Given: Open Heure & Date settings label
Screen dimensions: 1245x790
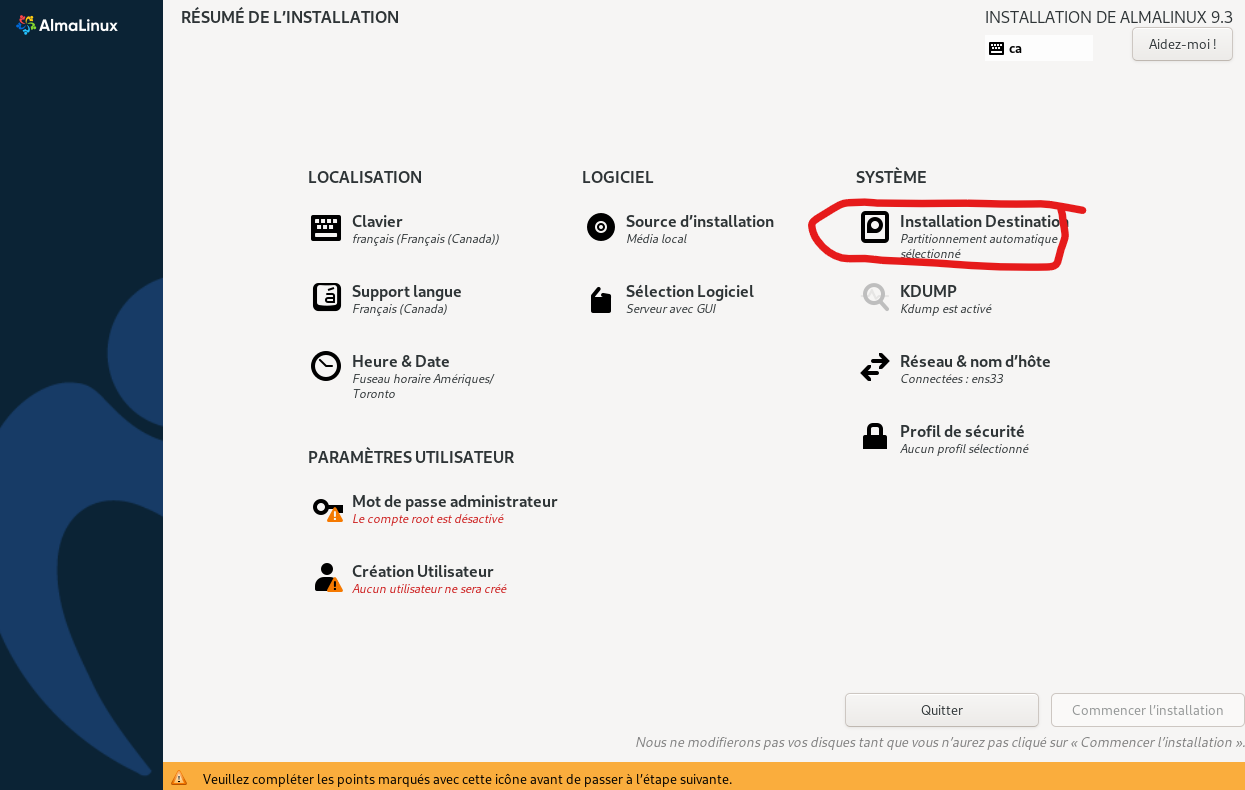Looking at the screenshot, I should [400, 361].
